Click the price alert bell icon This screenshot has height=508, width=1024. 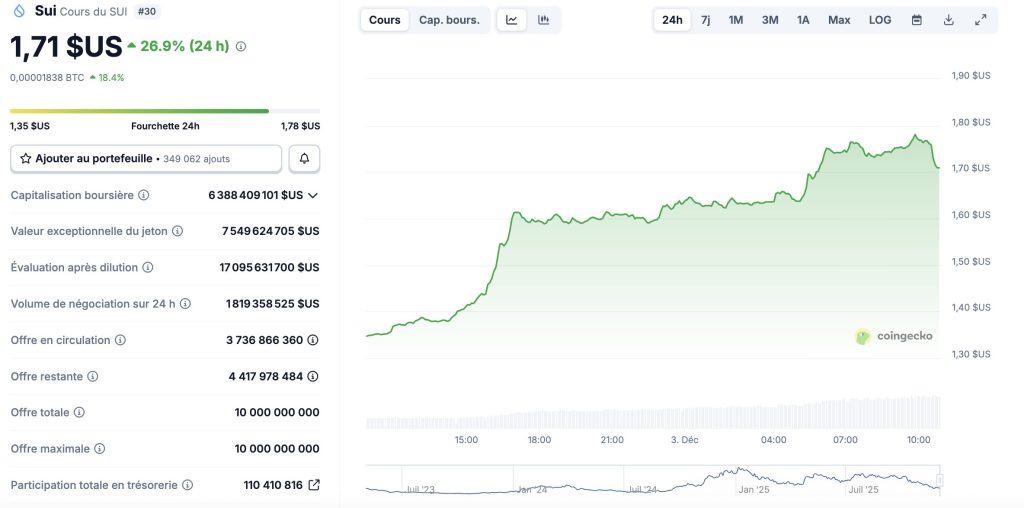click(305, 158)
